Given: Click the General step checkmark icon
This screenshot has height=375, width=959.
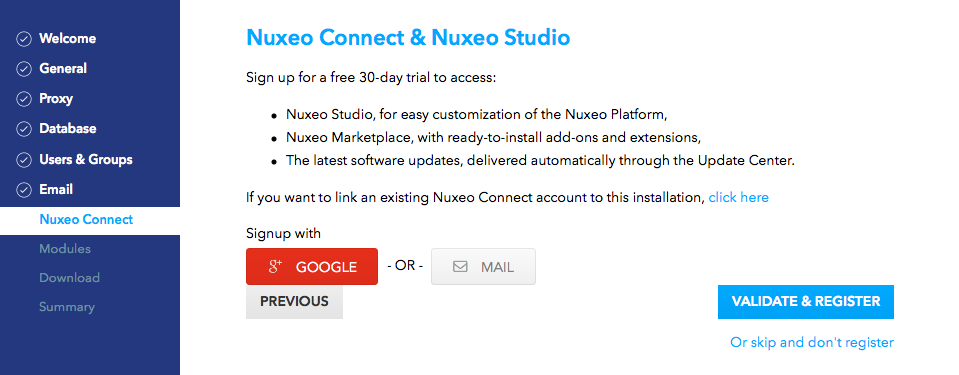Looking at the screenshot, I should [23, 69].
